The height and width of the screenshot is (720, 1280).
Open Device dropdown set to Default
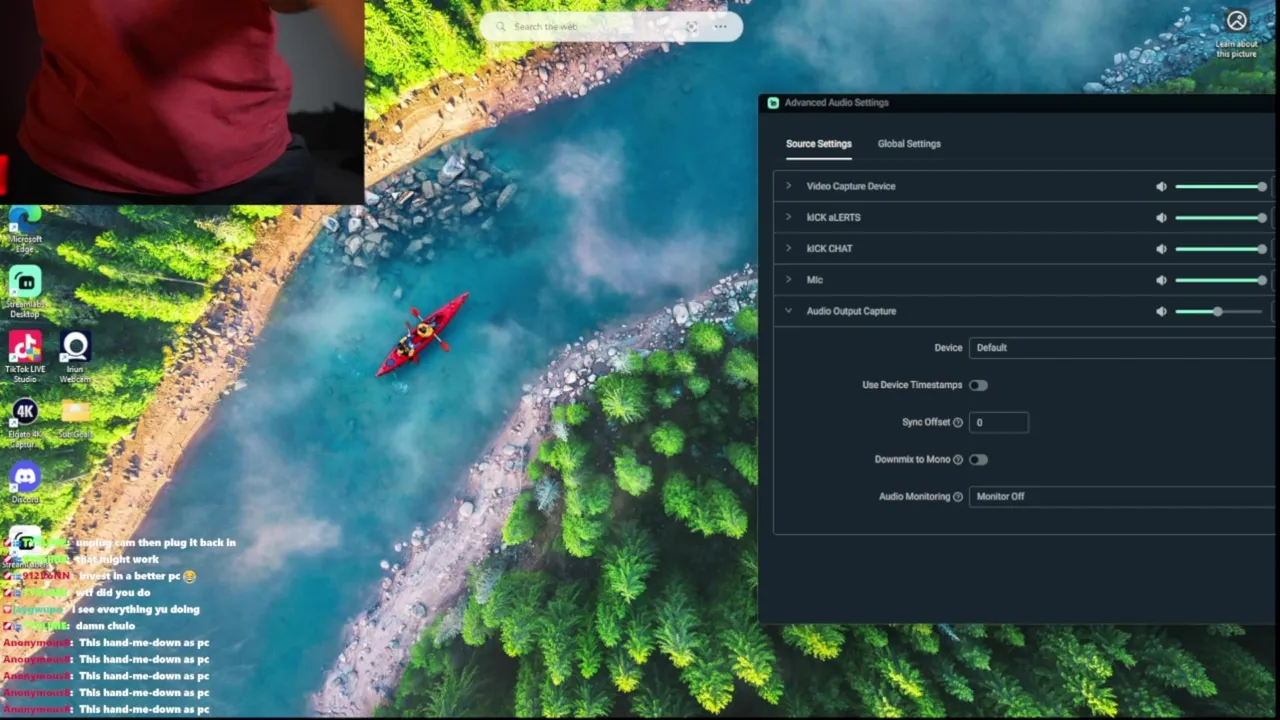pos(1123,347)
